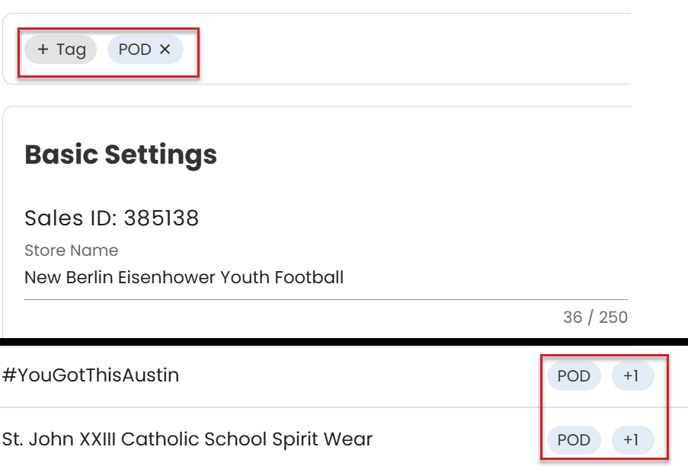Click the Store Name field label

tap(71, 250)
